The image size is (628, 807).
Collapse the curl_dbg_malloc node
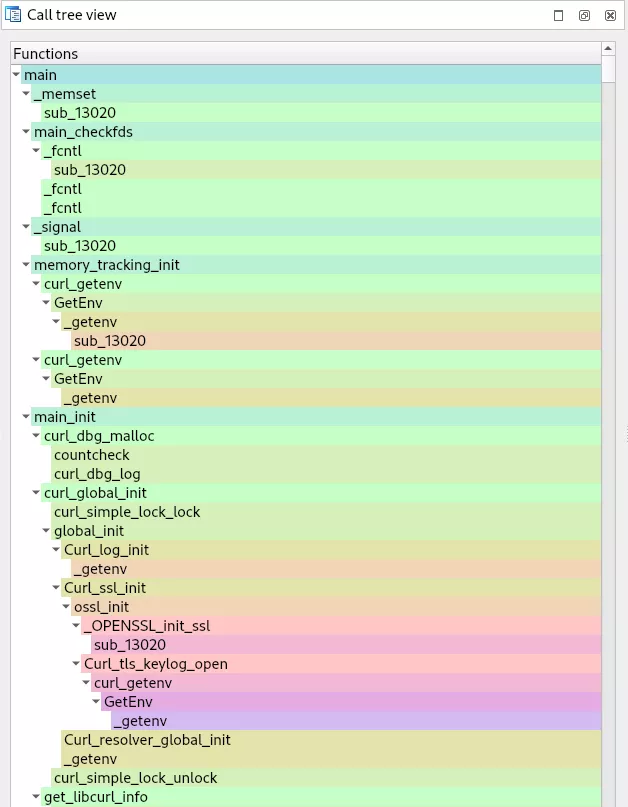[36, 435]
